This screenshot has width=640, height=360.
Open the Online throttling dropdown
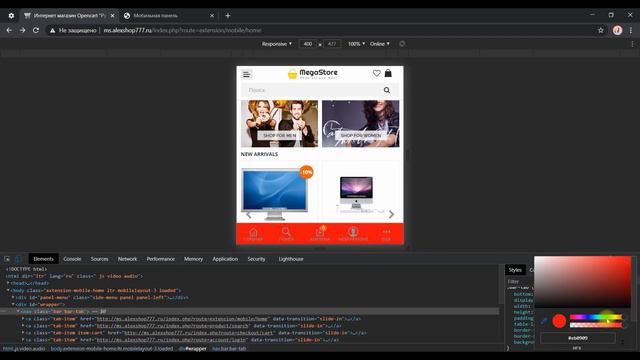click(380, 44)
